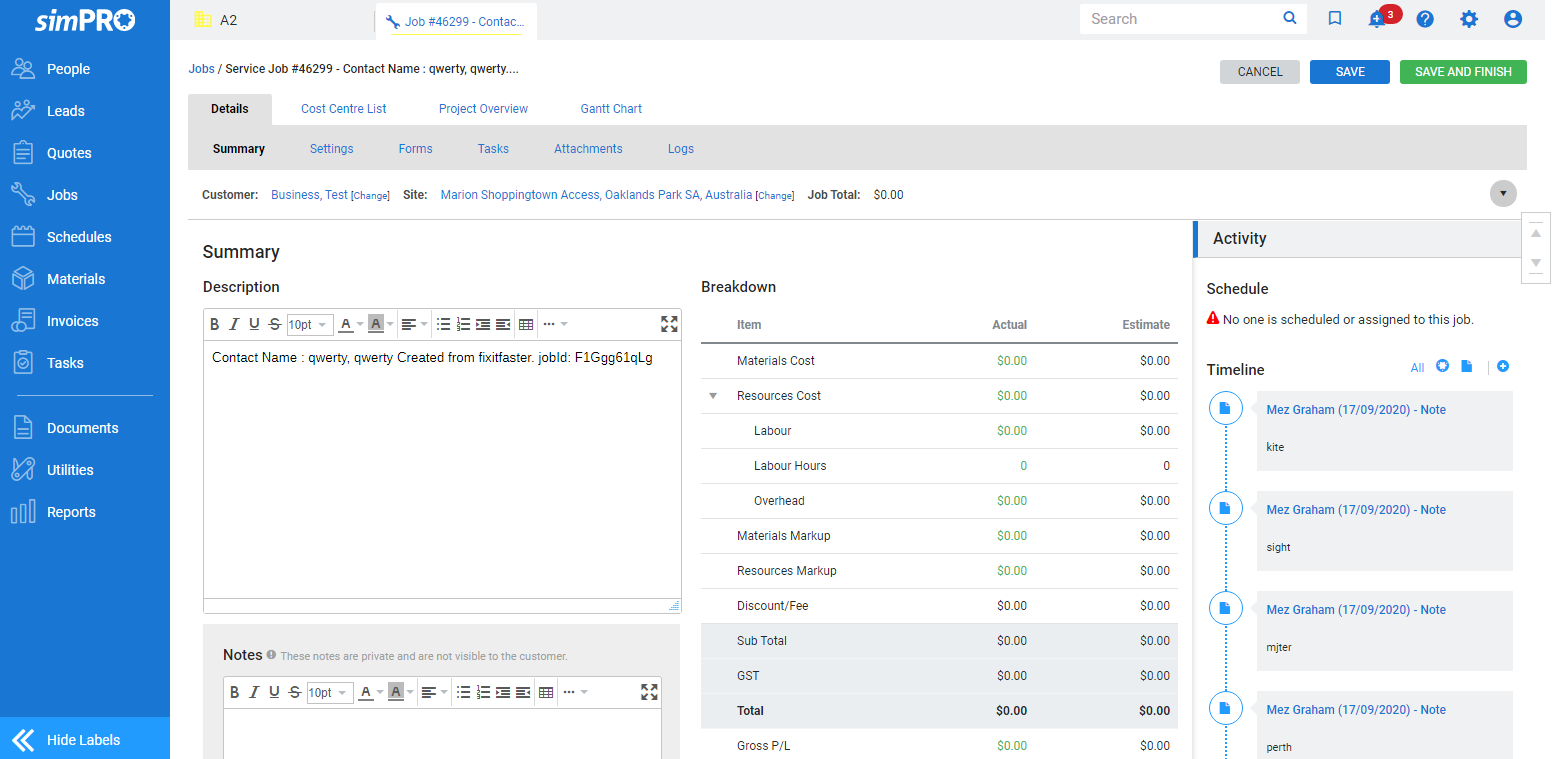Insert numbered list in Description editor

coord(463,324)
